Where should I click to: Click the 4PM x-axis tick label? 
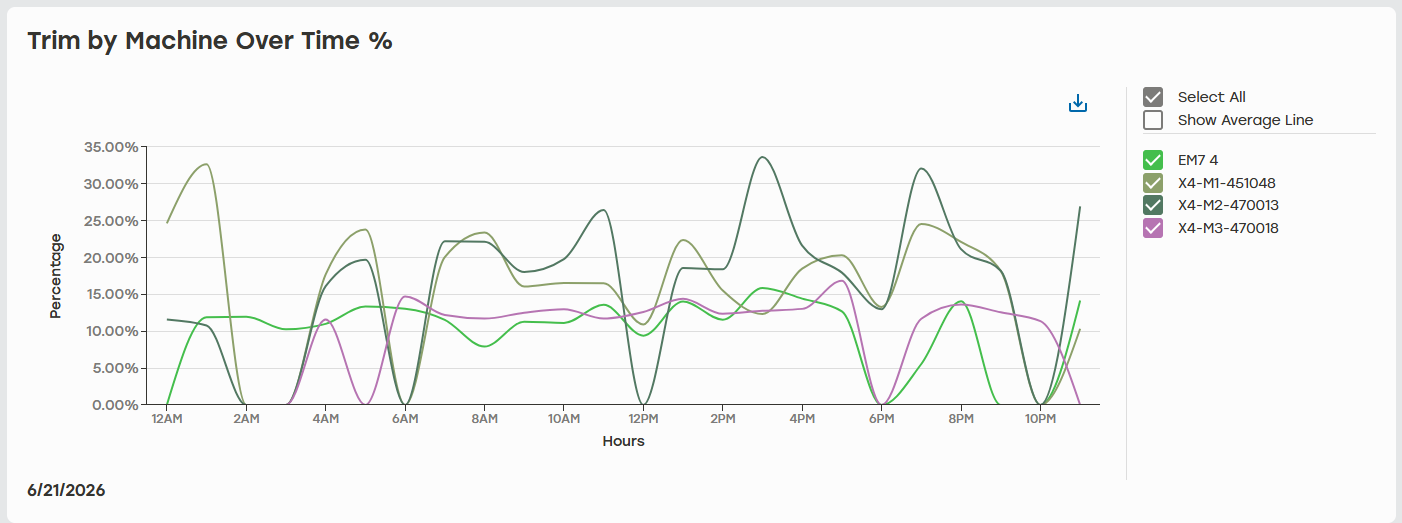pyautogui.click(x=802, y=418)
